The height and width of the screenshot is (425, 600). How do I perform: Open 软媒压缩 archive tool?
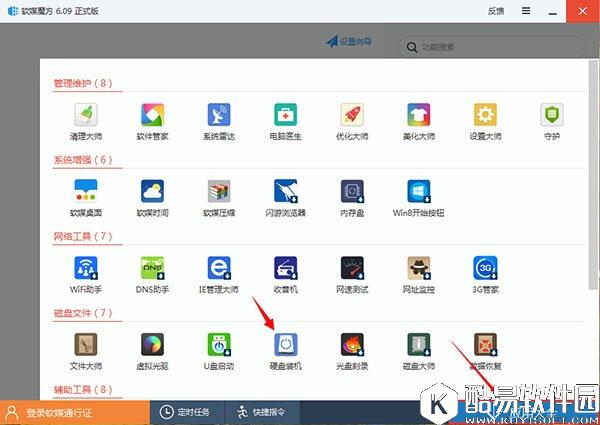(x=219, y=191)
